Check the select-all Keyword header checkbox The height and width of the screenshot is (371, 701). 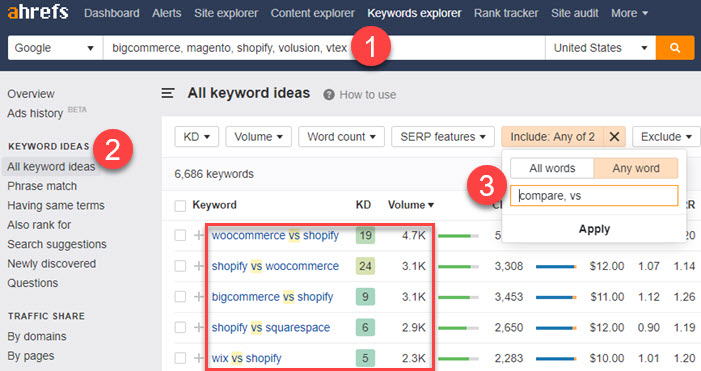coord(180,206)
